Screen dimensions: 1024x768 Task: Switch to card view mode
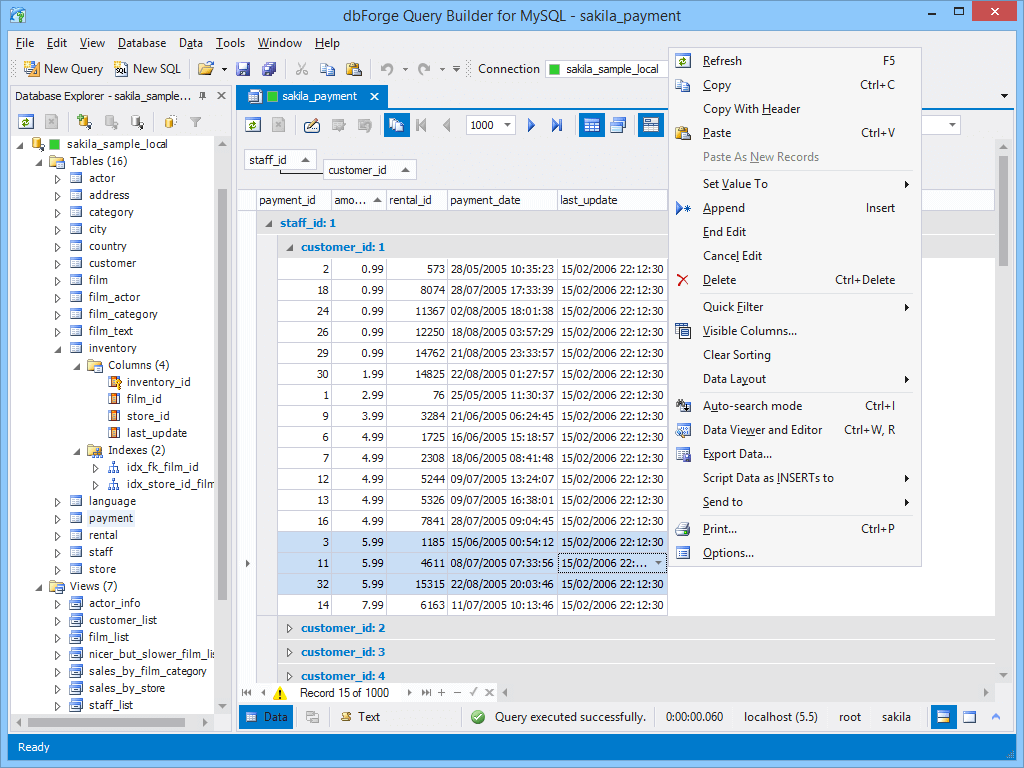[x=618, y=125]
